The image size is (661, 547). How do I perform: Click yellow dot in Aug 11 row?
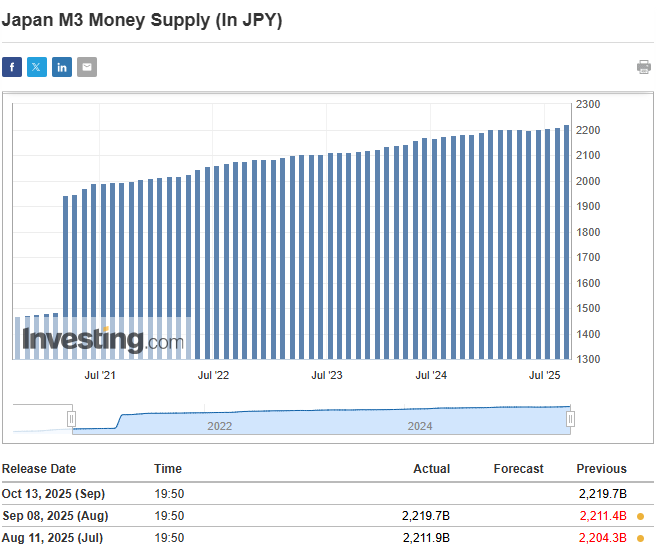(x=640, y=538)
